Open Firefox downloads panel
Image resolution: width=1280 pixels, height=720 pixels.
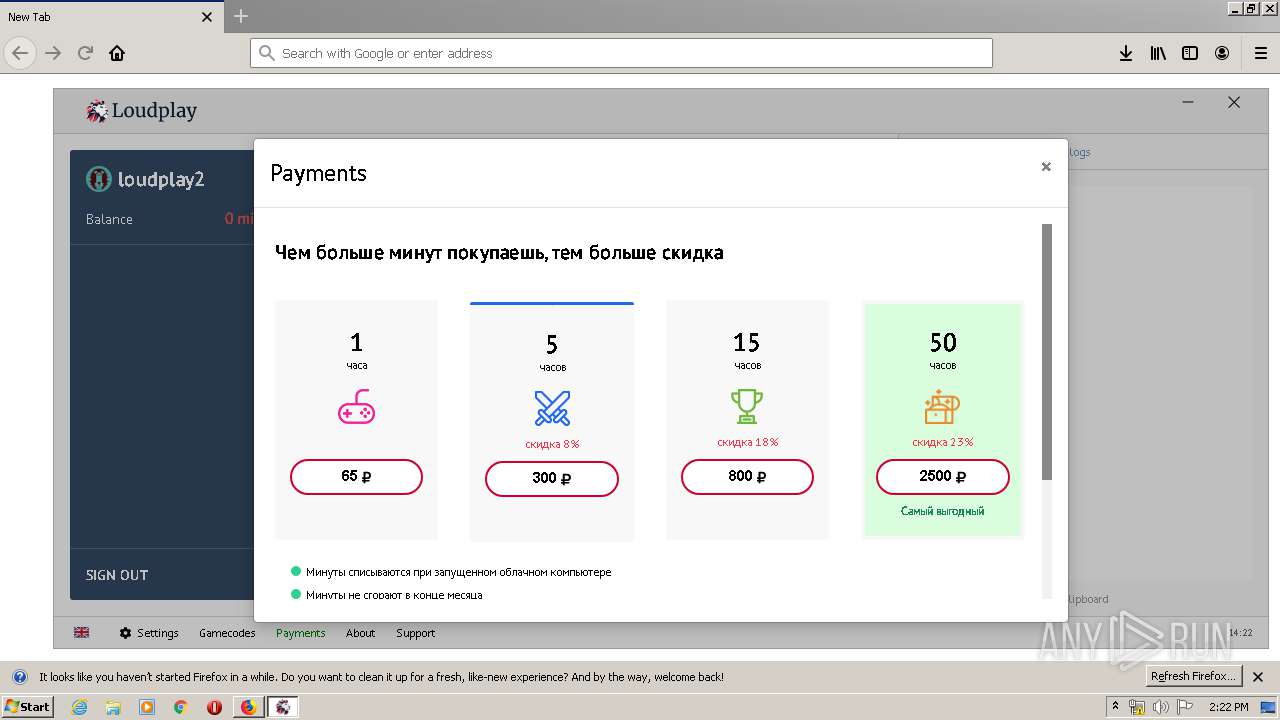tap(1126, 53)
